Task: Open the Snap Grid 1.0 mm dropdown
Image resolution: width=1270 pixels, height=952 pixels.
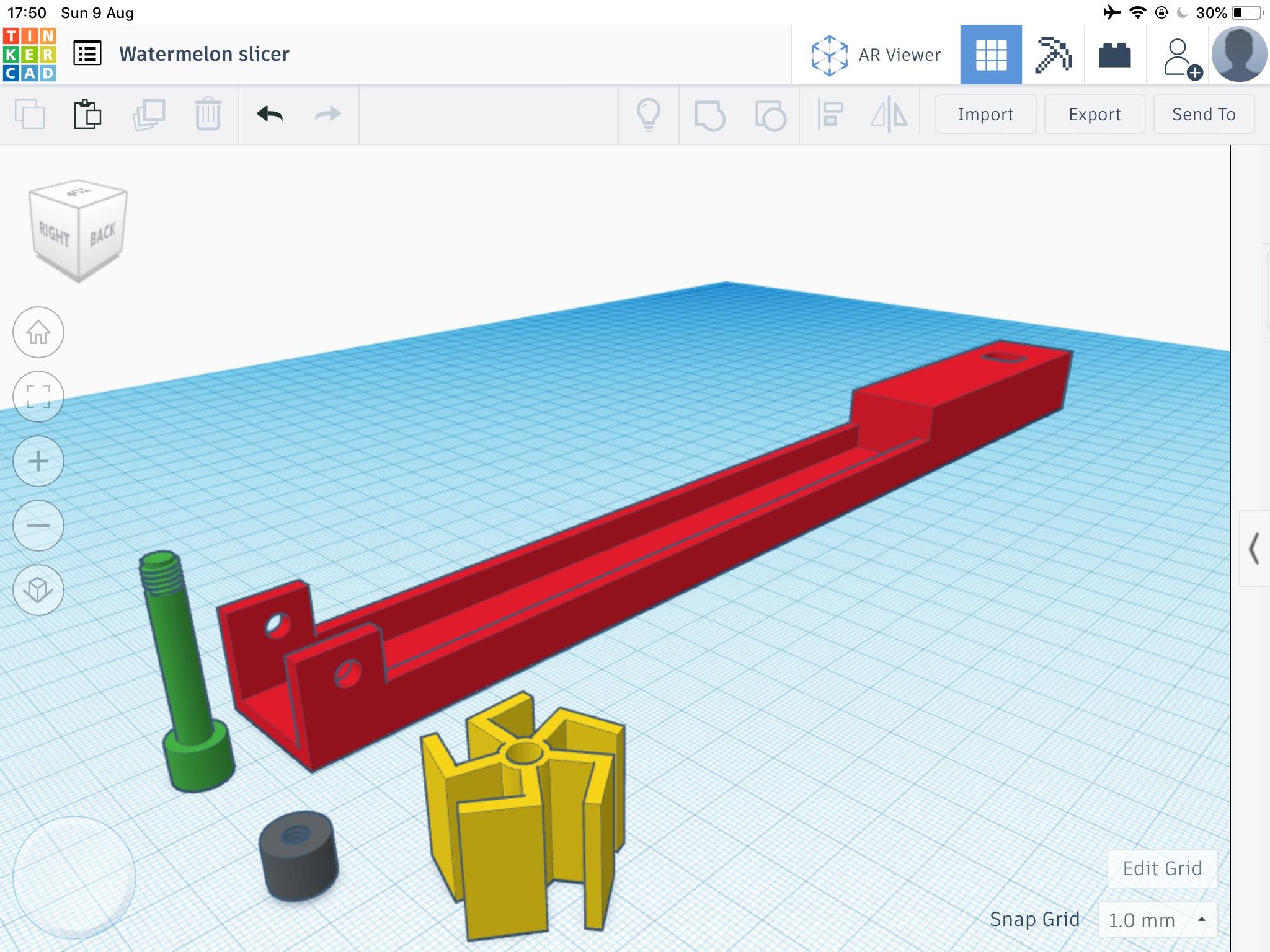Action: [x=1157, y=920]
